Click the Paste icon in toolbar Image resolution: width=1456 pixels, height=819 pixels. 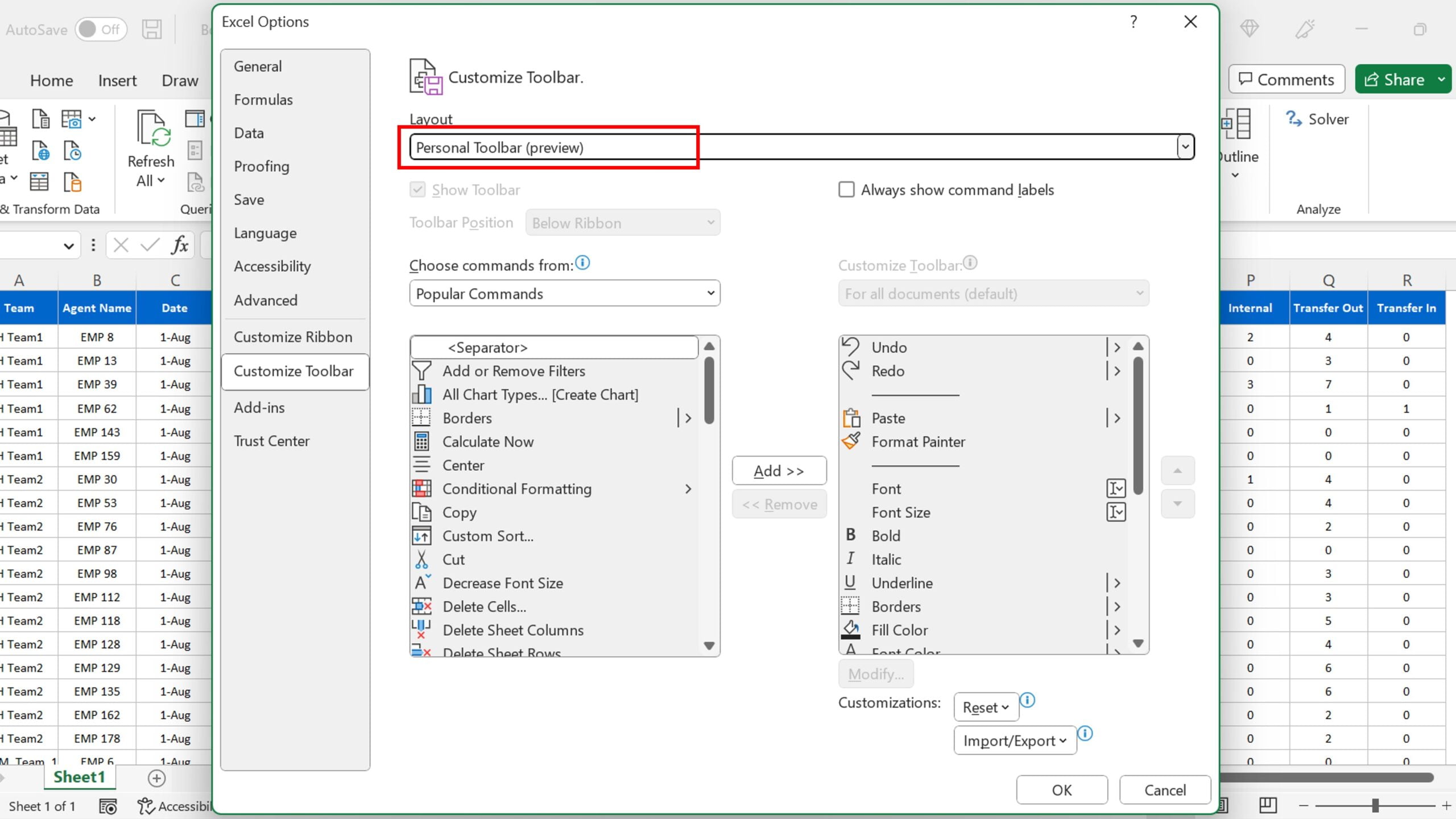851,417
